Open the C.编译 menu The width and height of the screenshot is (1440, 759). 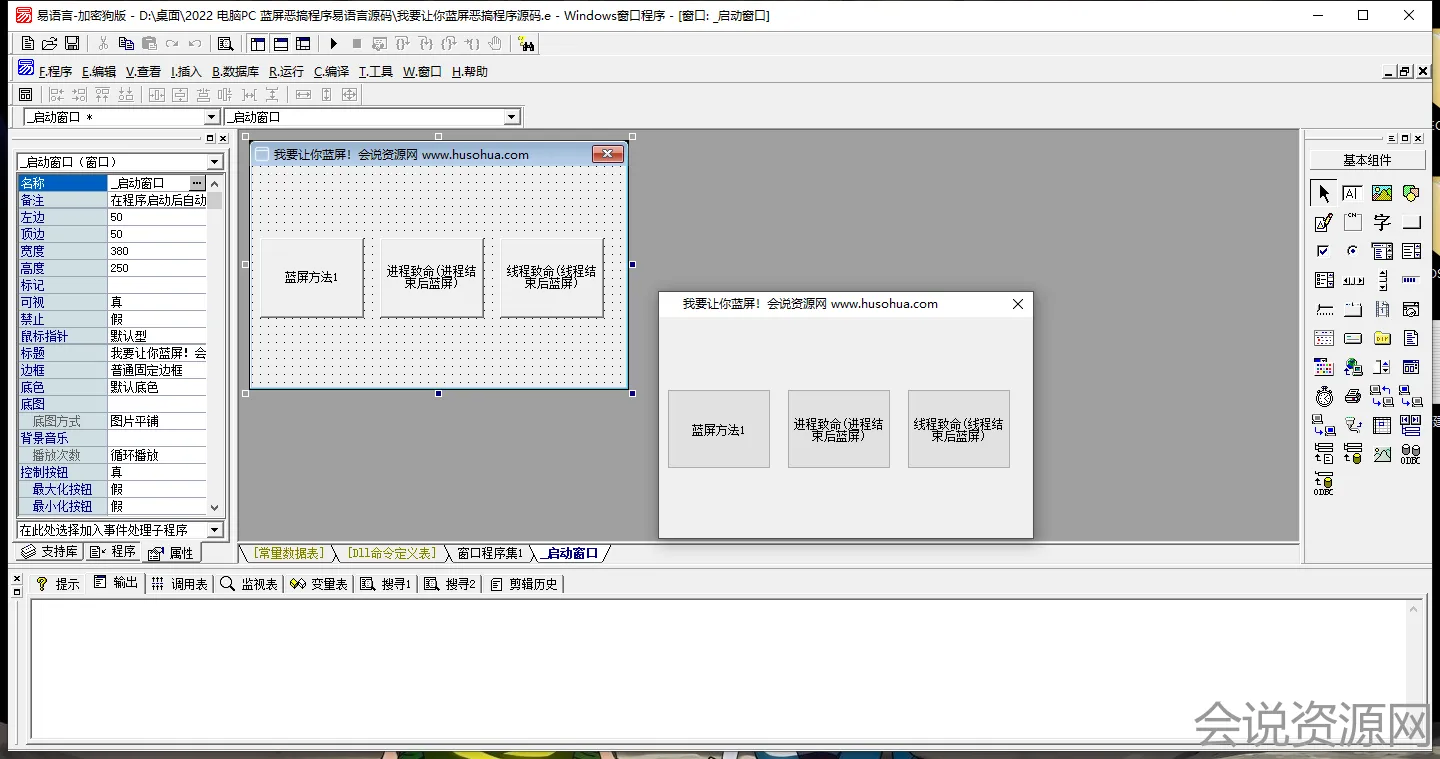tap(331, 72)
